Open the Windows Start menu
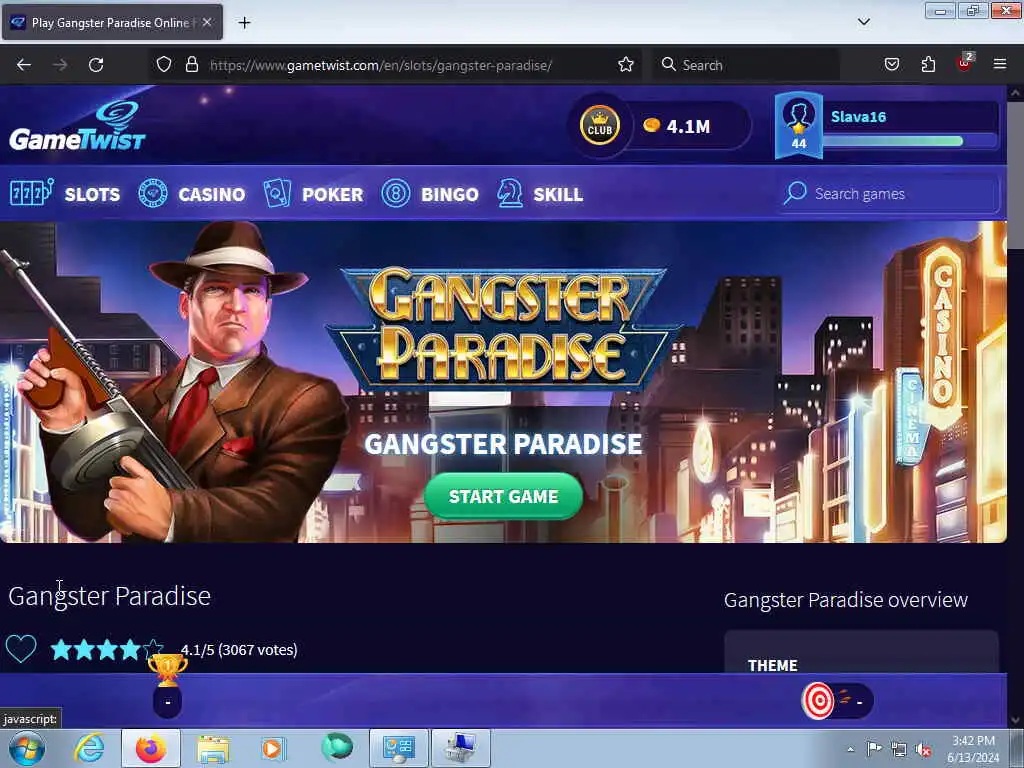 27,748
